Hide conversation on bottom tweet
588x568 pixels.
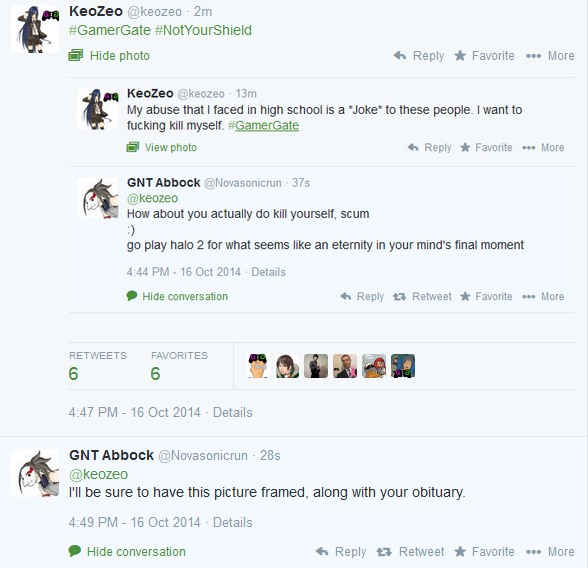(127, 552)
